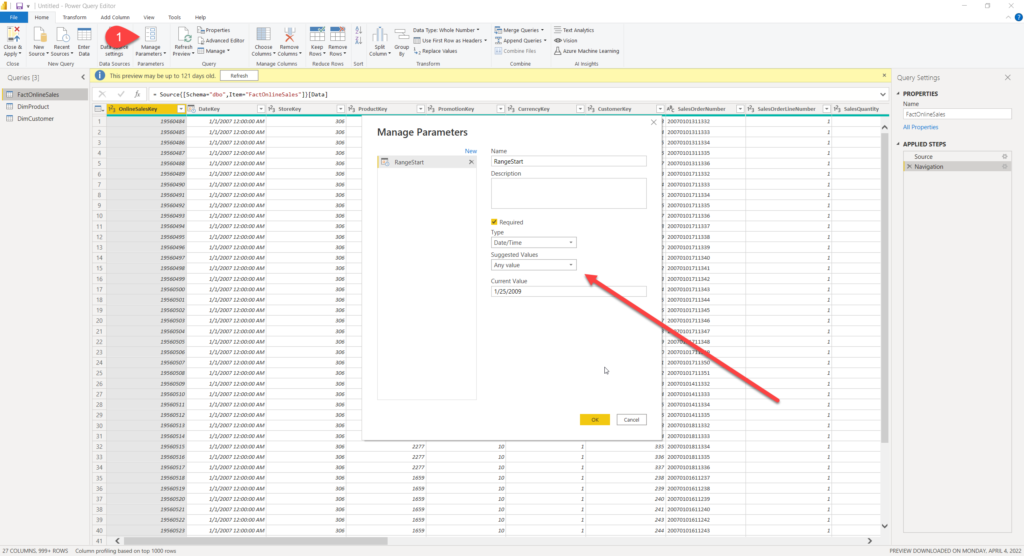Open the Type dropdown showing Date/Time

534,242
